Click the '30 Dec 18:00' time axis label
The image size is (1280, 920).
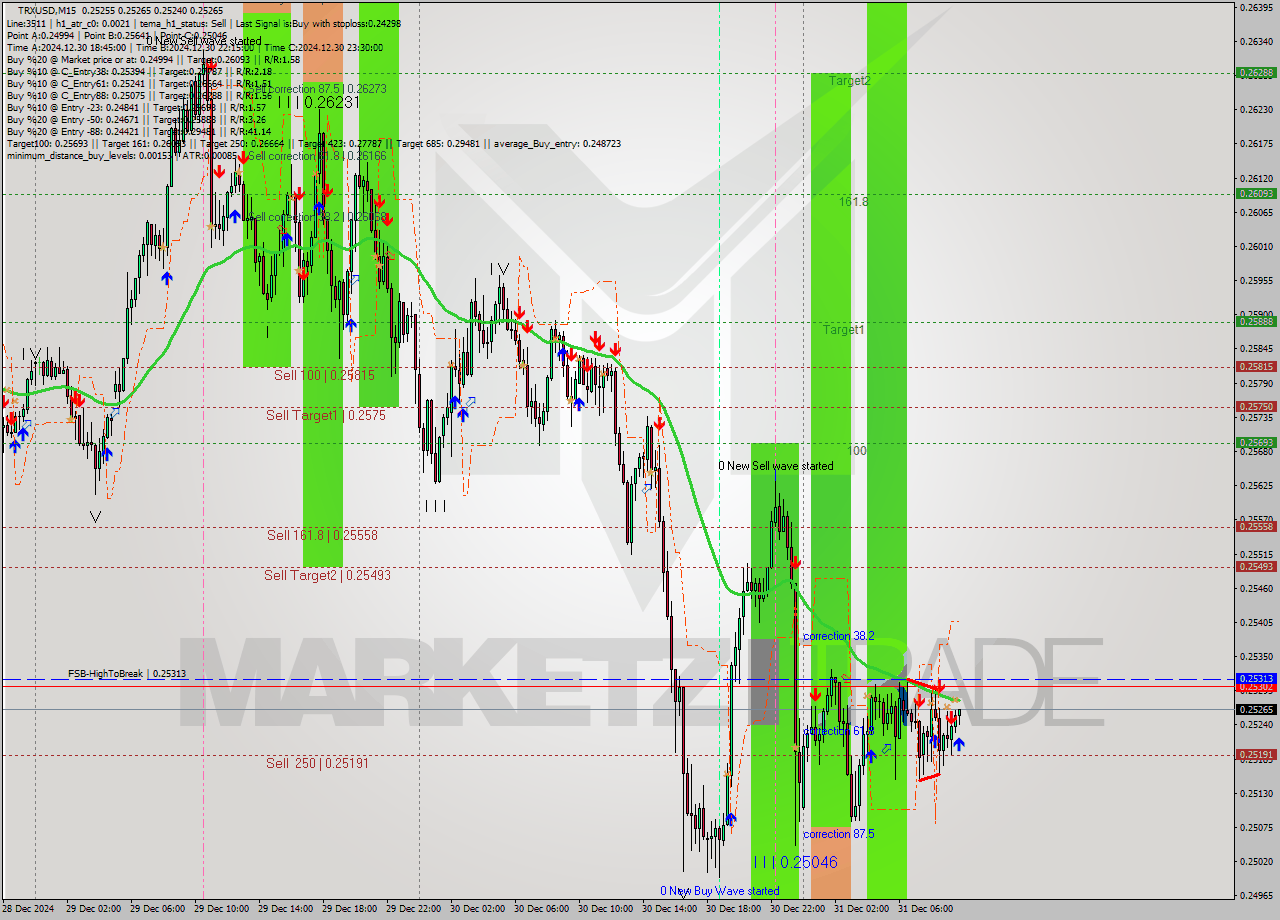pos(732,909)
